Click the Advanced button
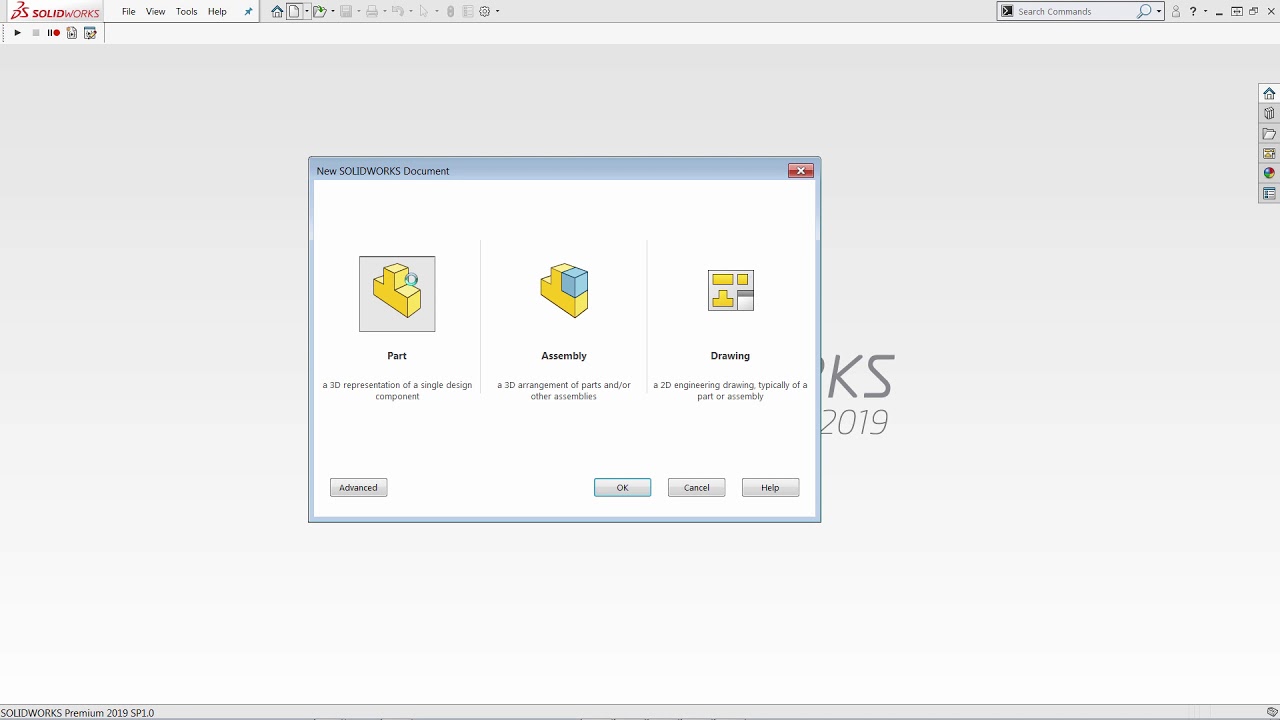This screenshot has width=1280, height=720. 358,487
